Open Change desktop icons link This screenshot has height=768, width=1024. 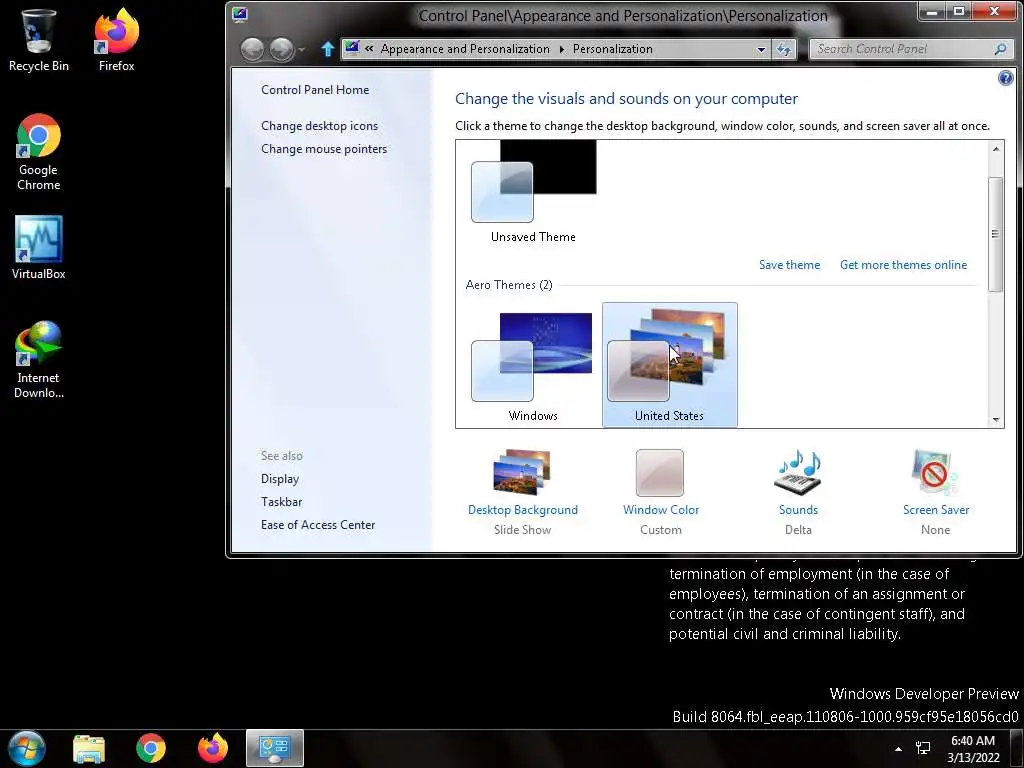coord(319,126)
